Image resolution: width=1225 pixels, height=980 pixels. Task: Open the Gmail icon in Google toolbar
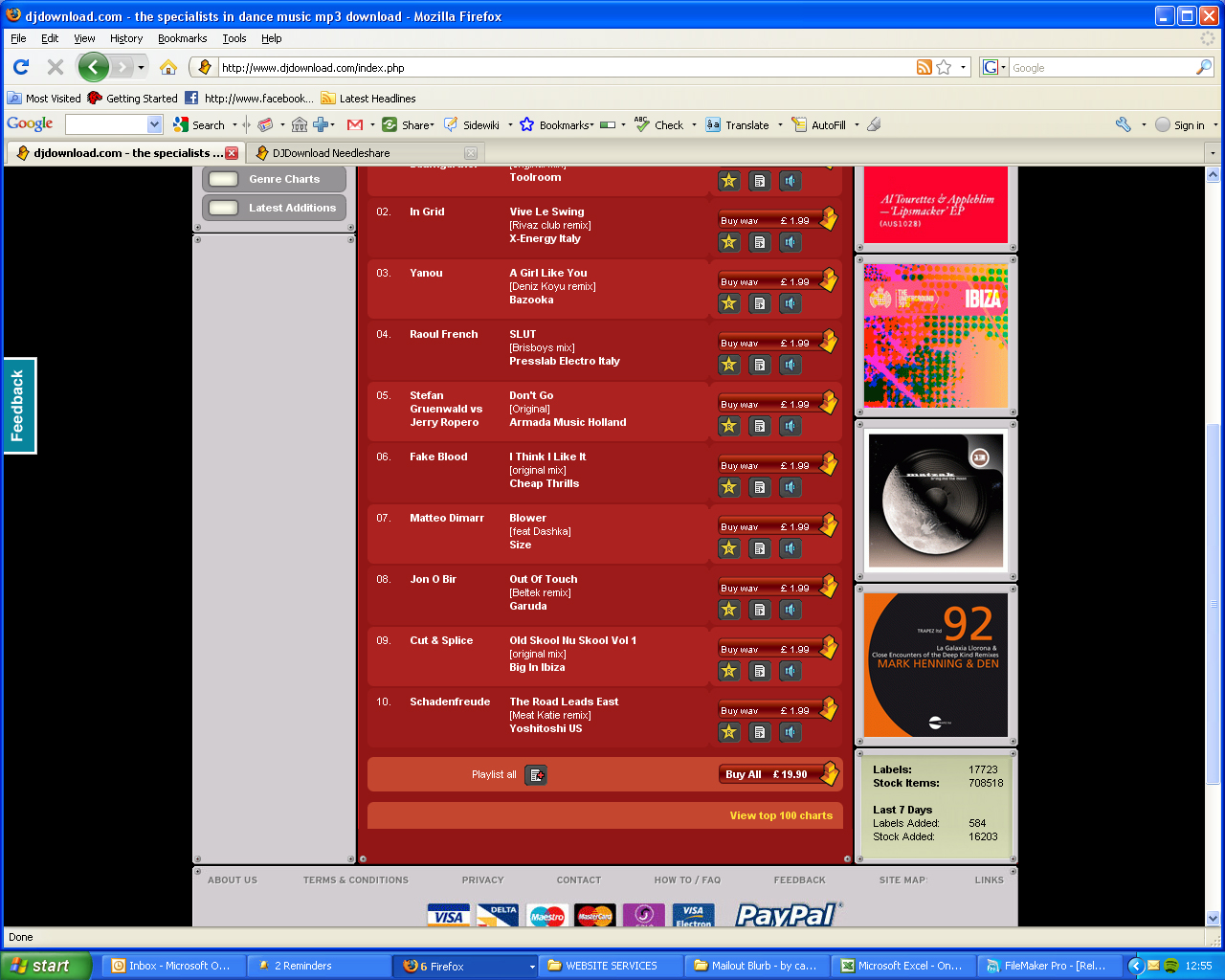tap(355, 125)
